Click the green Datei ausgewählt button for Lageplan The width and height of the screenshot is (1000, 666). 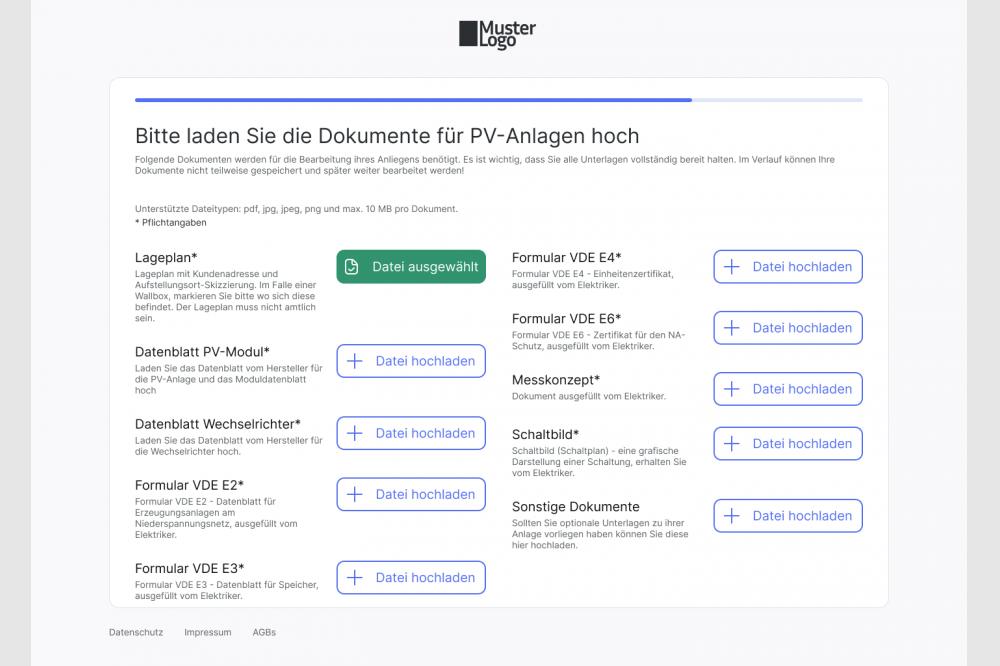(x=410, y=266)
